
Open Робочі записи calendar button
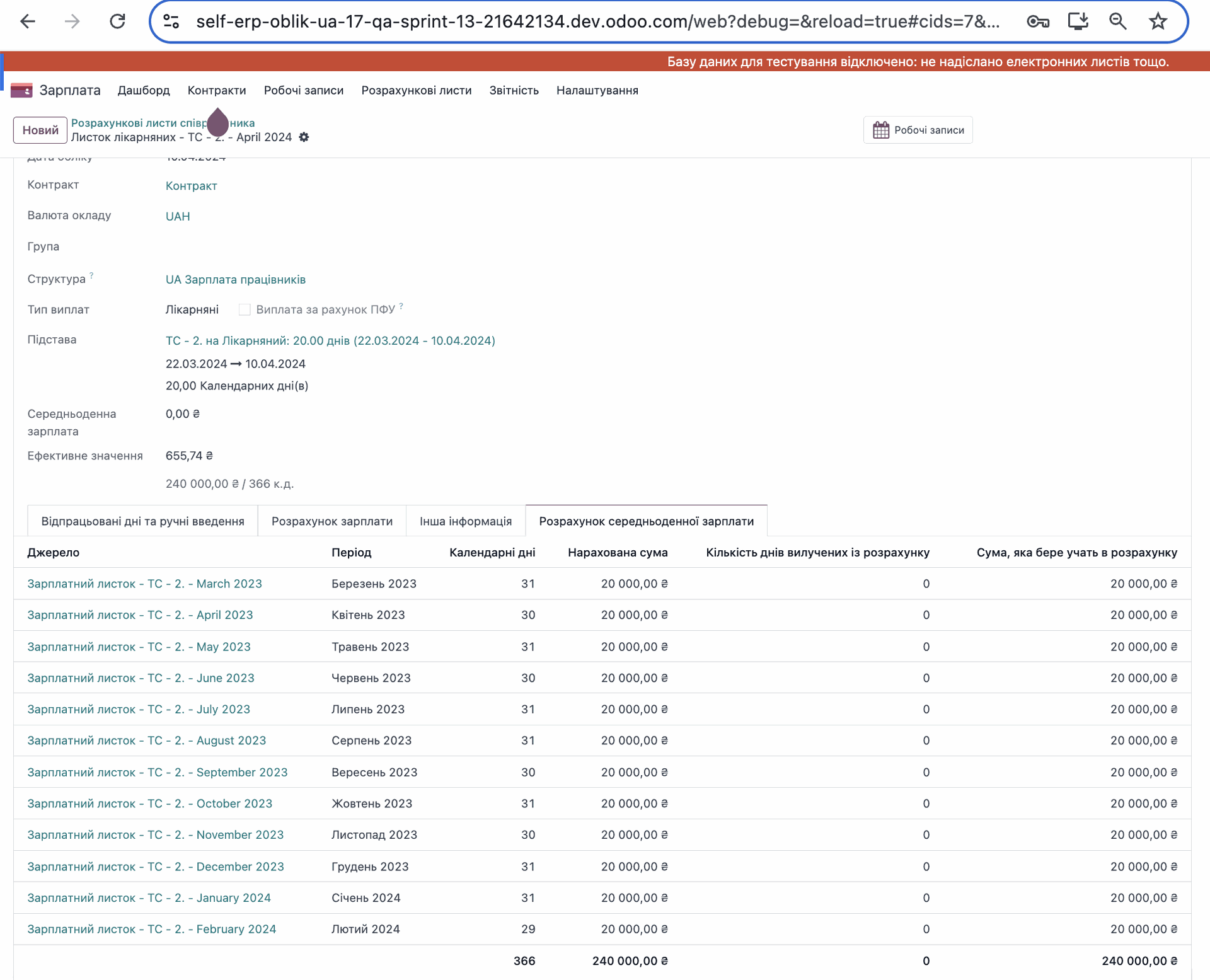pyautogui.click(x=918, y=130)
